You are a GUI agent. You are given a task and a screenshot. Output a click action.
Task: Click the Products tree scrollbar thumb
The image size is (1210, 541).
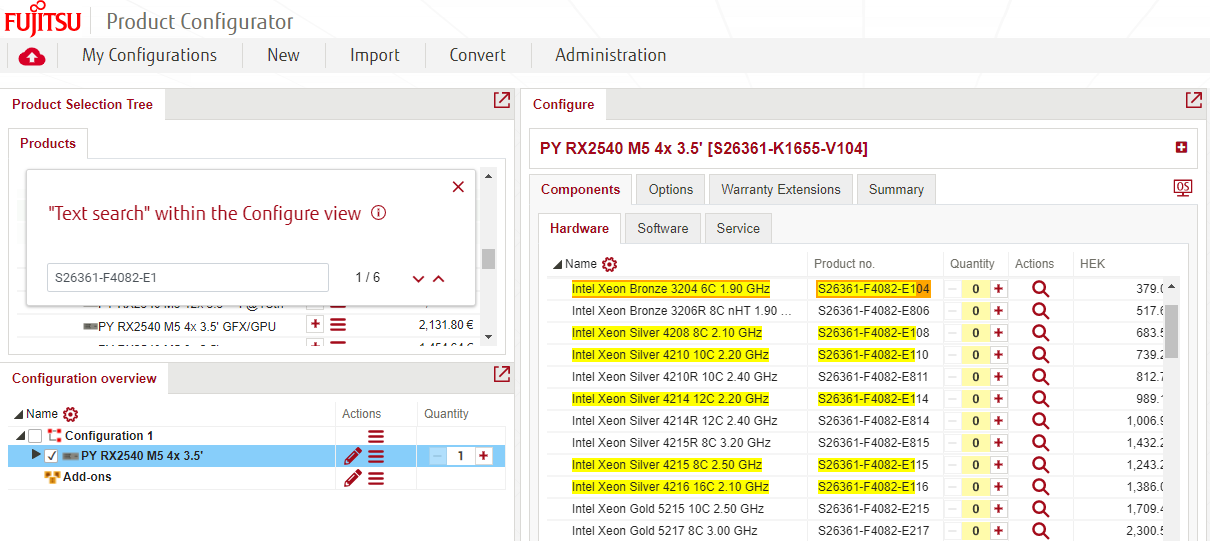pos(488,259)
